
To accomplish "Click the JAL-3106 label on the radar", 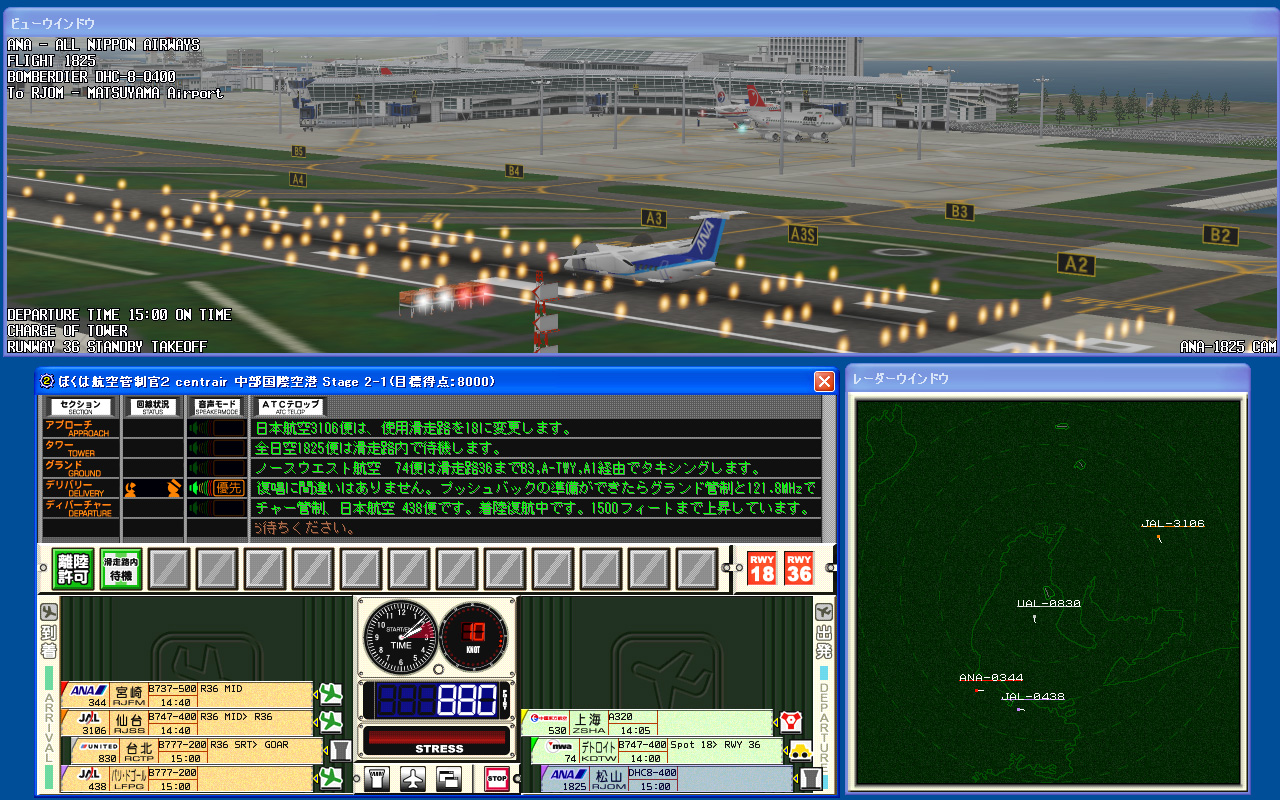I will click(x=1173, y=523).
